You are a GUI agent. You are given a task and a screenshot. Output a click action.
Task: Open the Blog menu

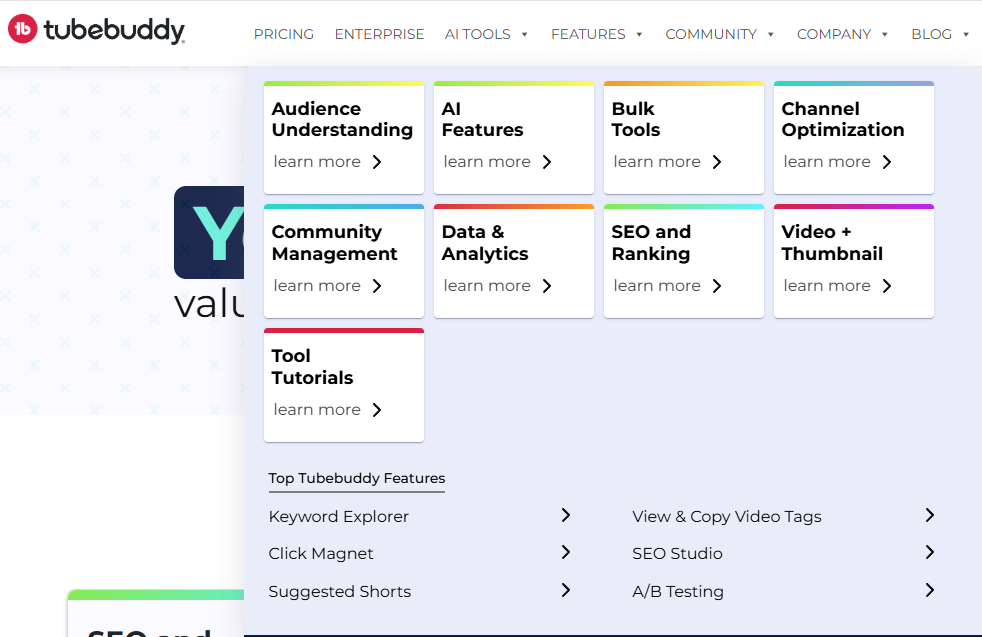(x=931, y=34)
